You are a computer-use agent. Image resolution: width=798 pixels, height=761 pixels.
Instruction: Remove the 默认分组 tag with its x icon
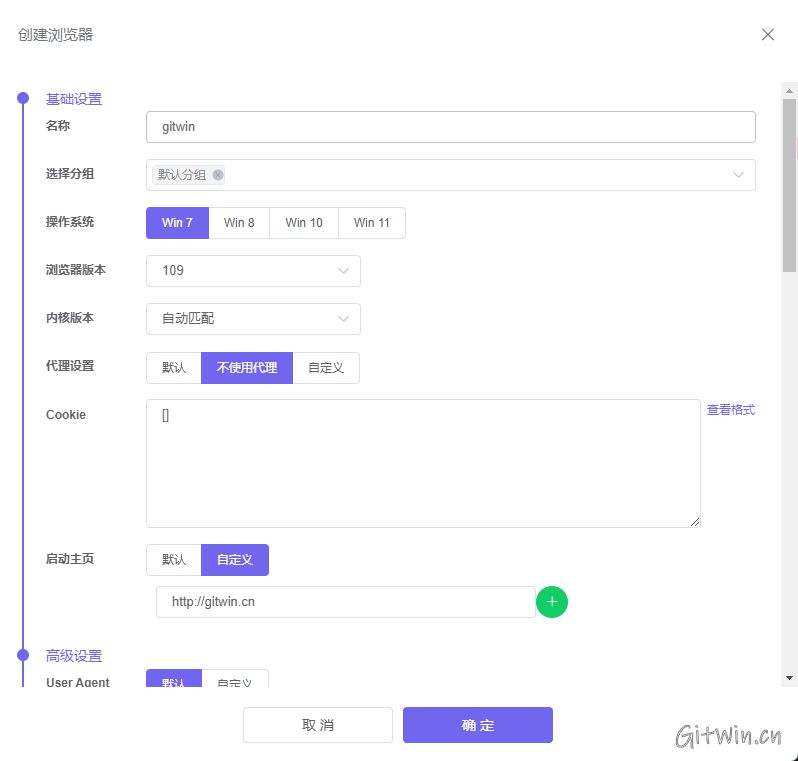coord(218,175)
